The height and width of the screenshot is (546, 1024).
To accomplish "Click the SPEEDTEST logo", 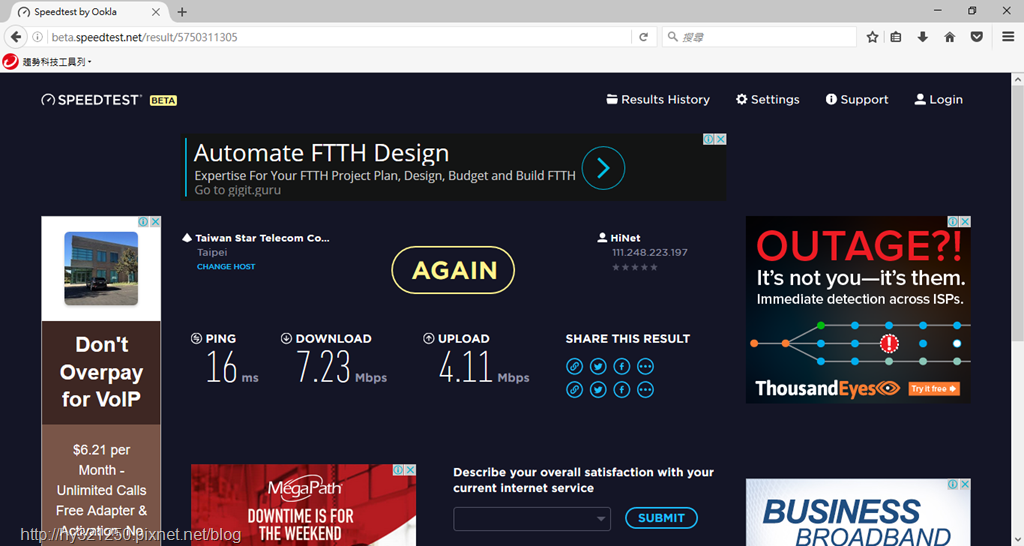I will [x=91, y=100].
